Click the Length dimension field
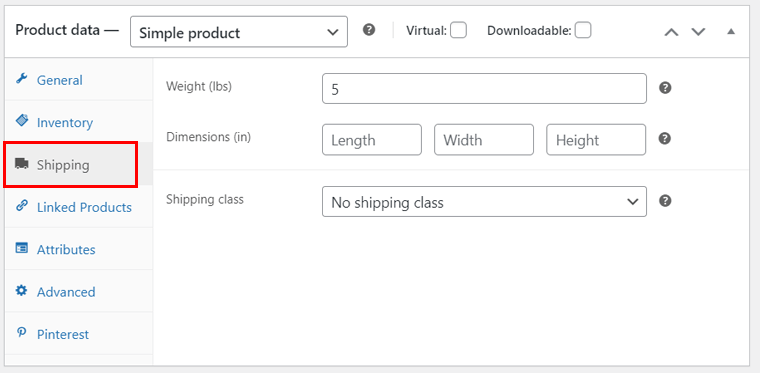The image size is (760, 373). click(x=372, y=140)
